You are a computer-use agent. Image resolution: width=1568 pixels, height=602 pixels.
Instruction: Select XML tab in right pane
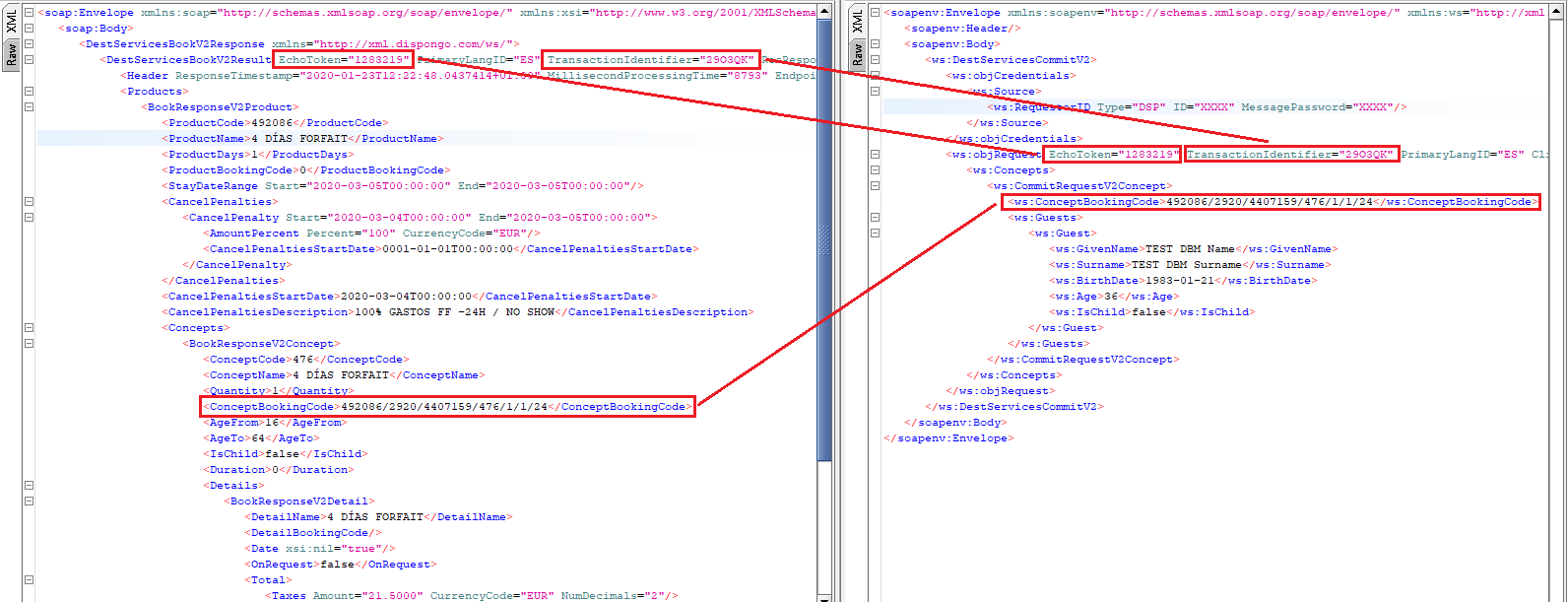pyautogui.click(x=857, y=23)
